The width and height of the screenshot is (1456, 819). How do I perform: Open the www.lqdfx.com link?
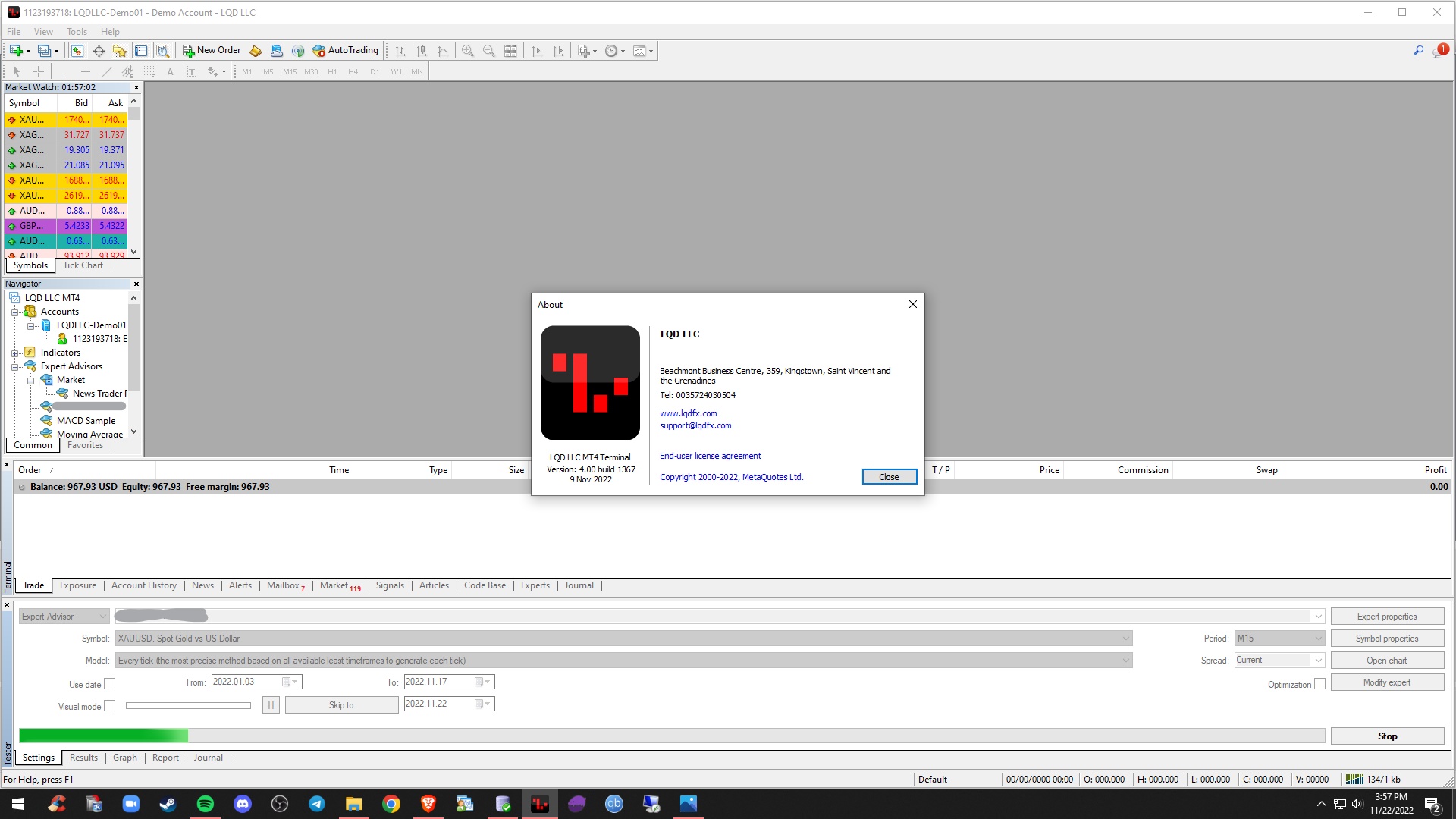tap(688, 413)
